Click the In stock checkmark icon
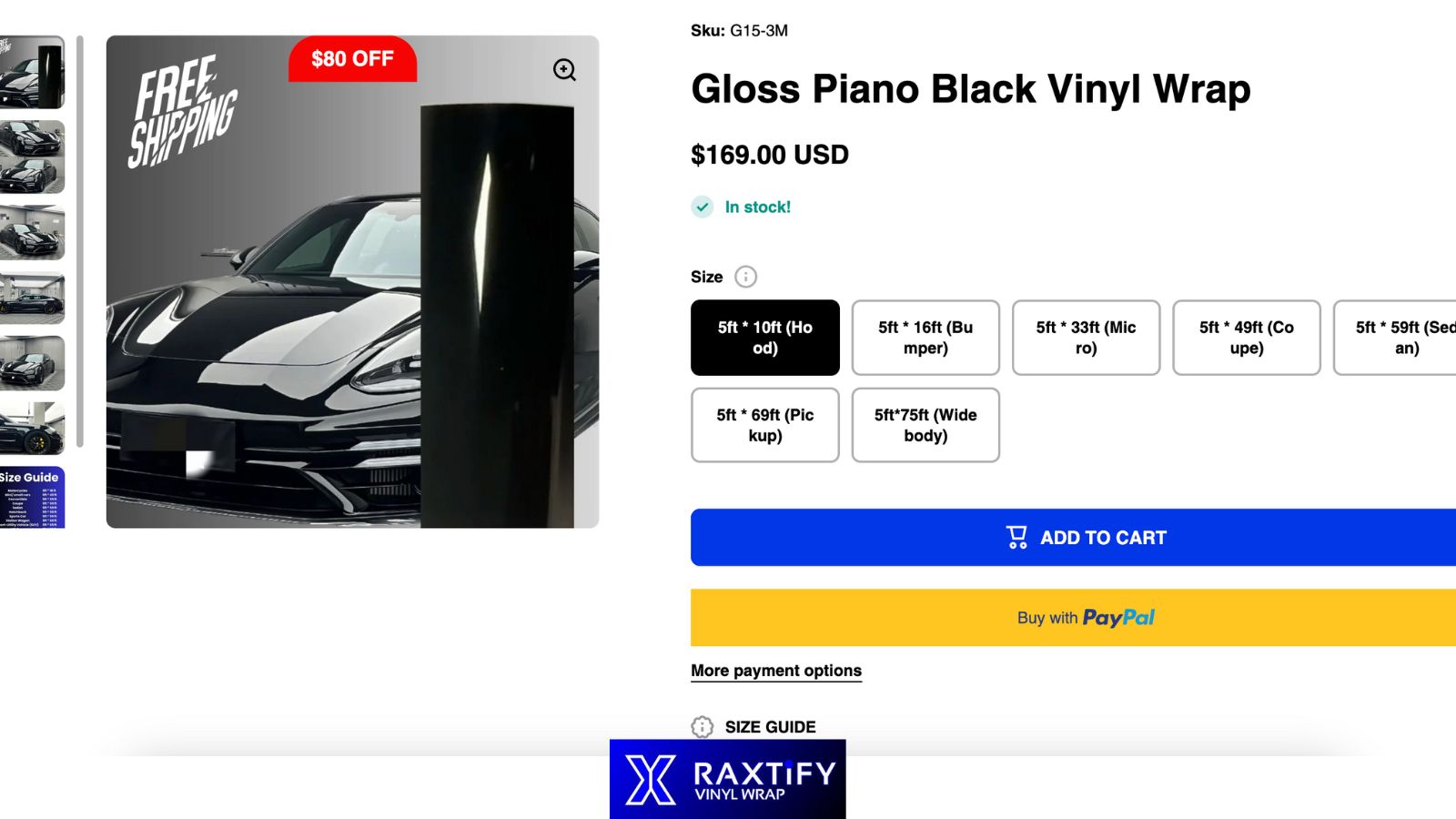1456x819 pixels. pyautogui.click(x=702, y=207)
